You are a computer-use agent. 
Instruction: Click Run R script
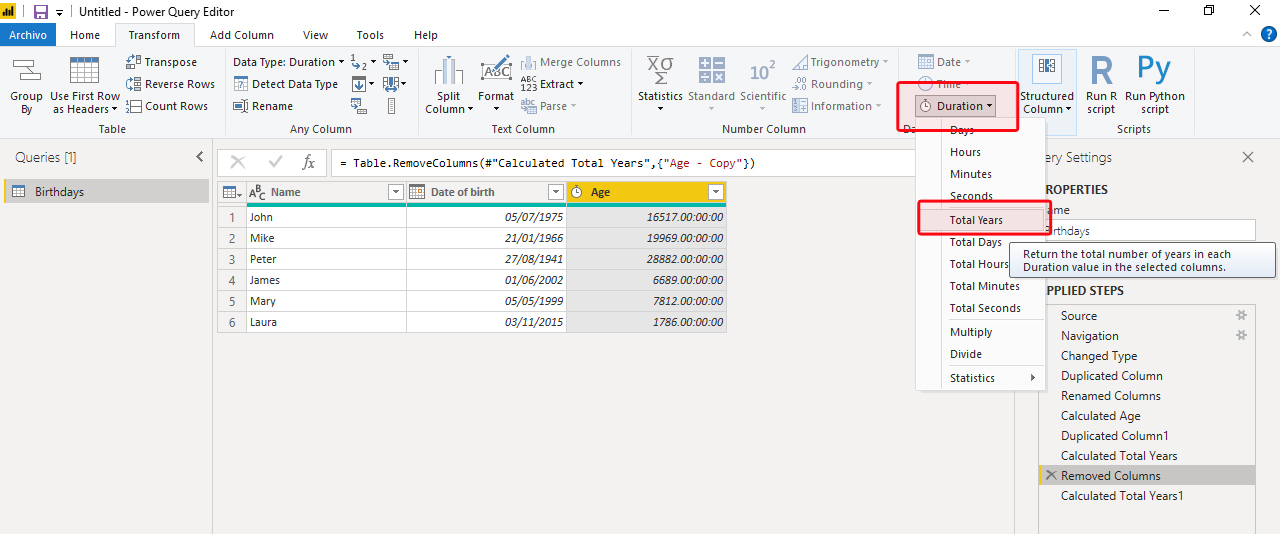pos(1101,85)
